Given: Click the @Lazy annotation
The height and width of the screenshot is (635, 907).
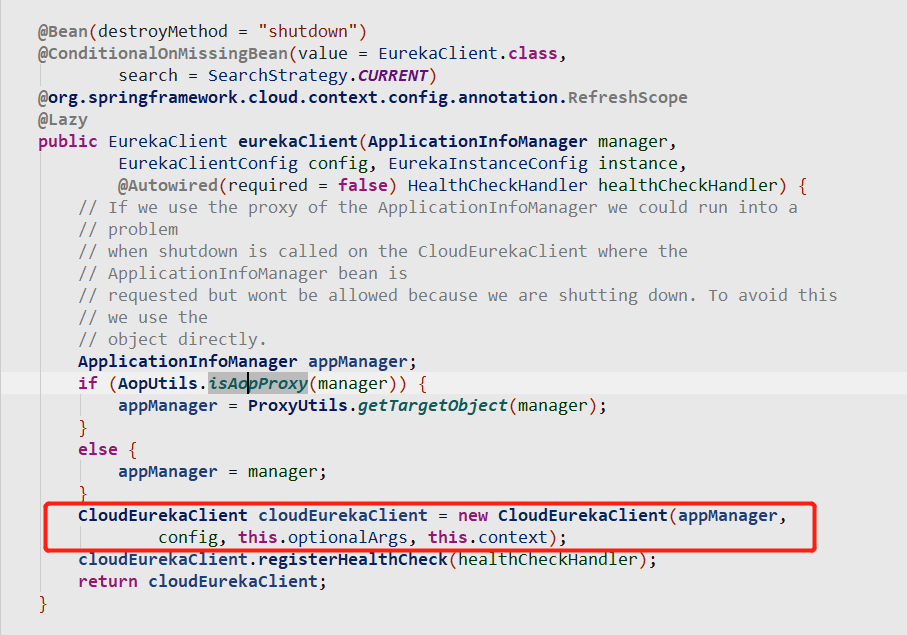Looking at the screenshot, I should pyautogui.click(x=62, y=119).
